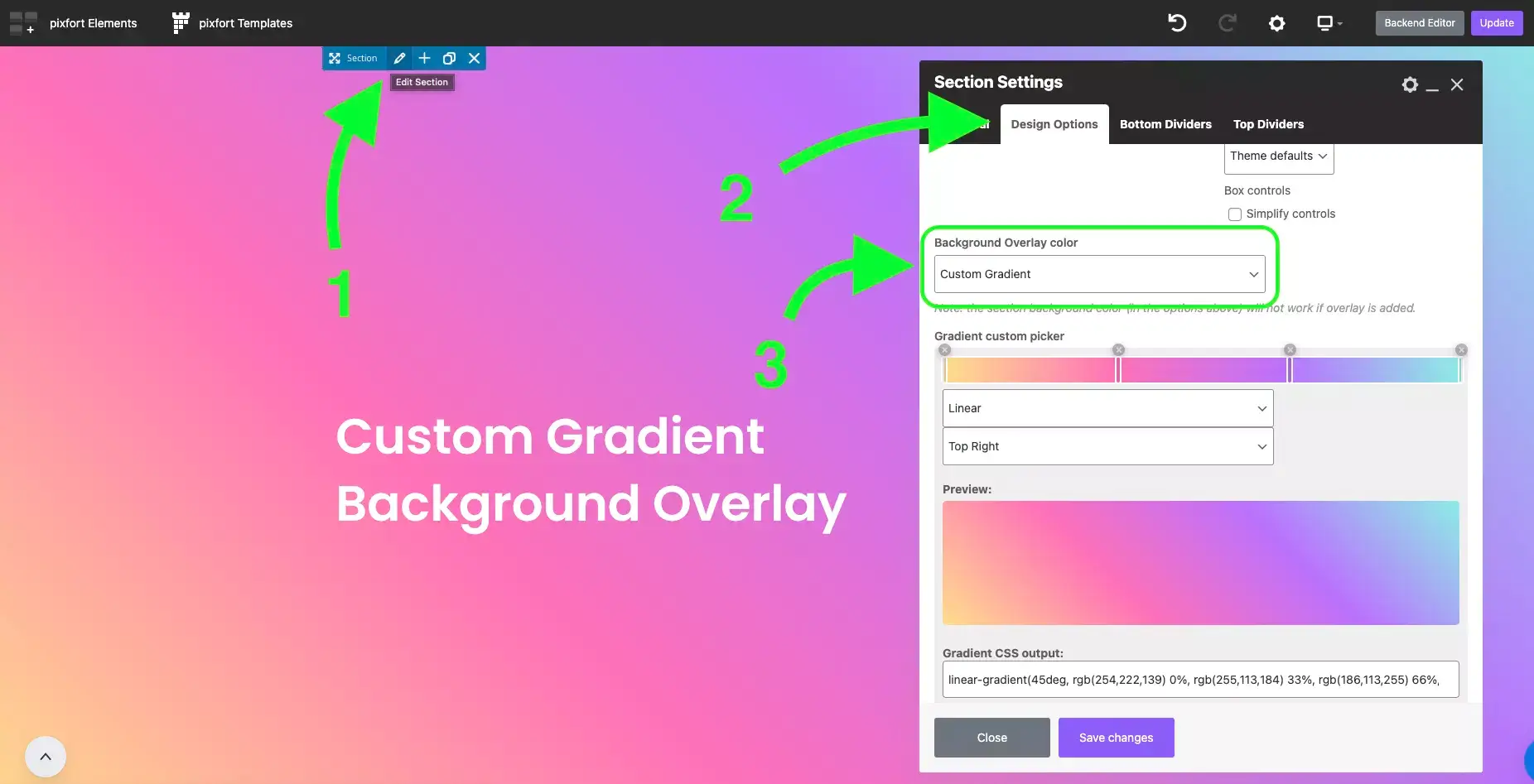The width and height of the screenshot is (1534, 784).
Task: Expand the Linear gradient type dropdown
Action: tap(1107, 408)
